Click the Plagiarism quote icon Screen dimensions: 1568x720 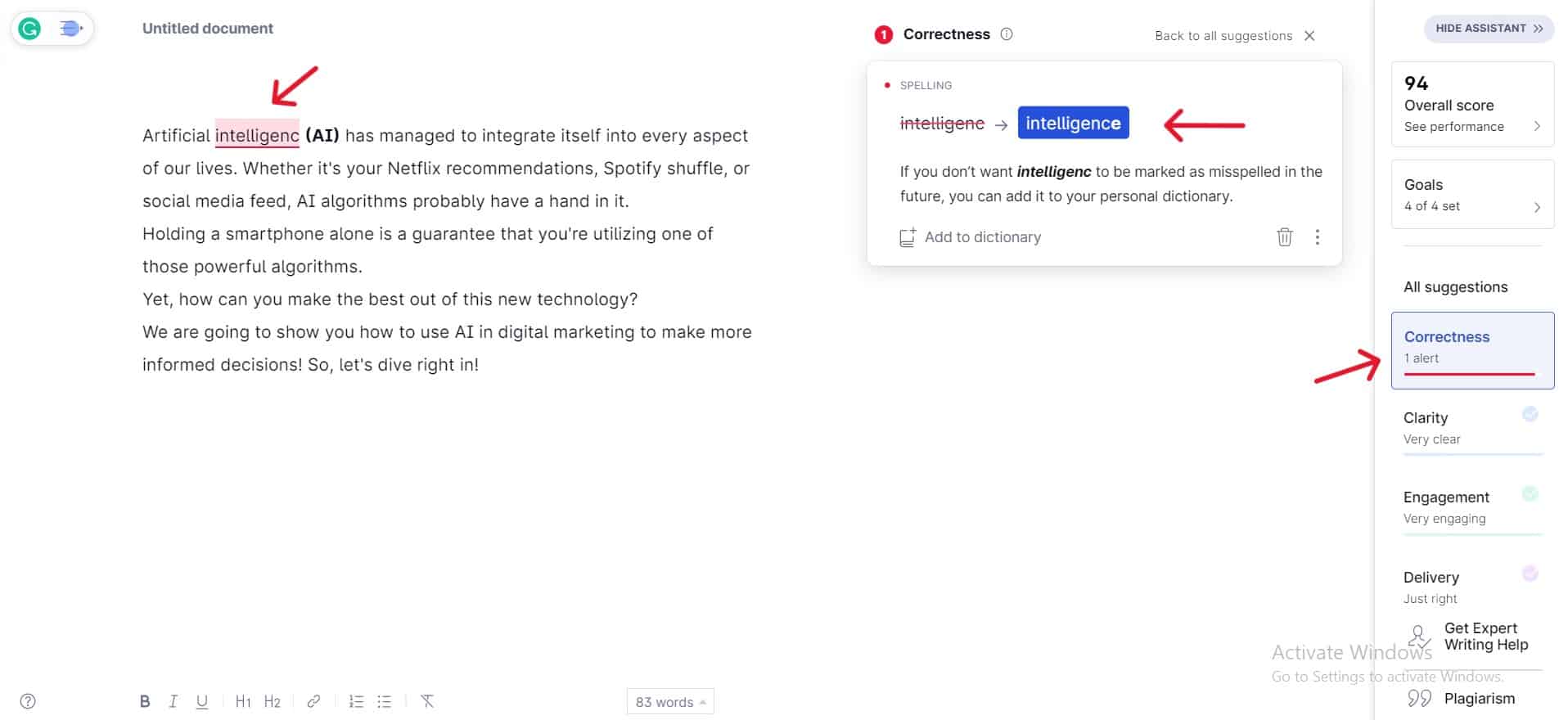point(1420,698)
